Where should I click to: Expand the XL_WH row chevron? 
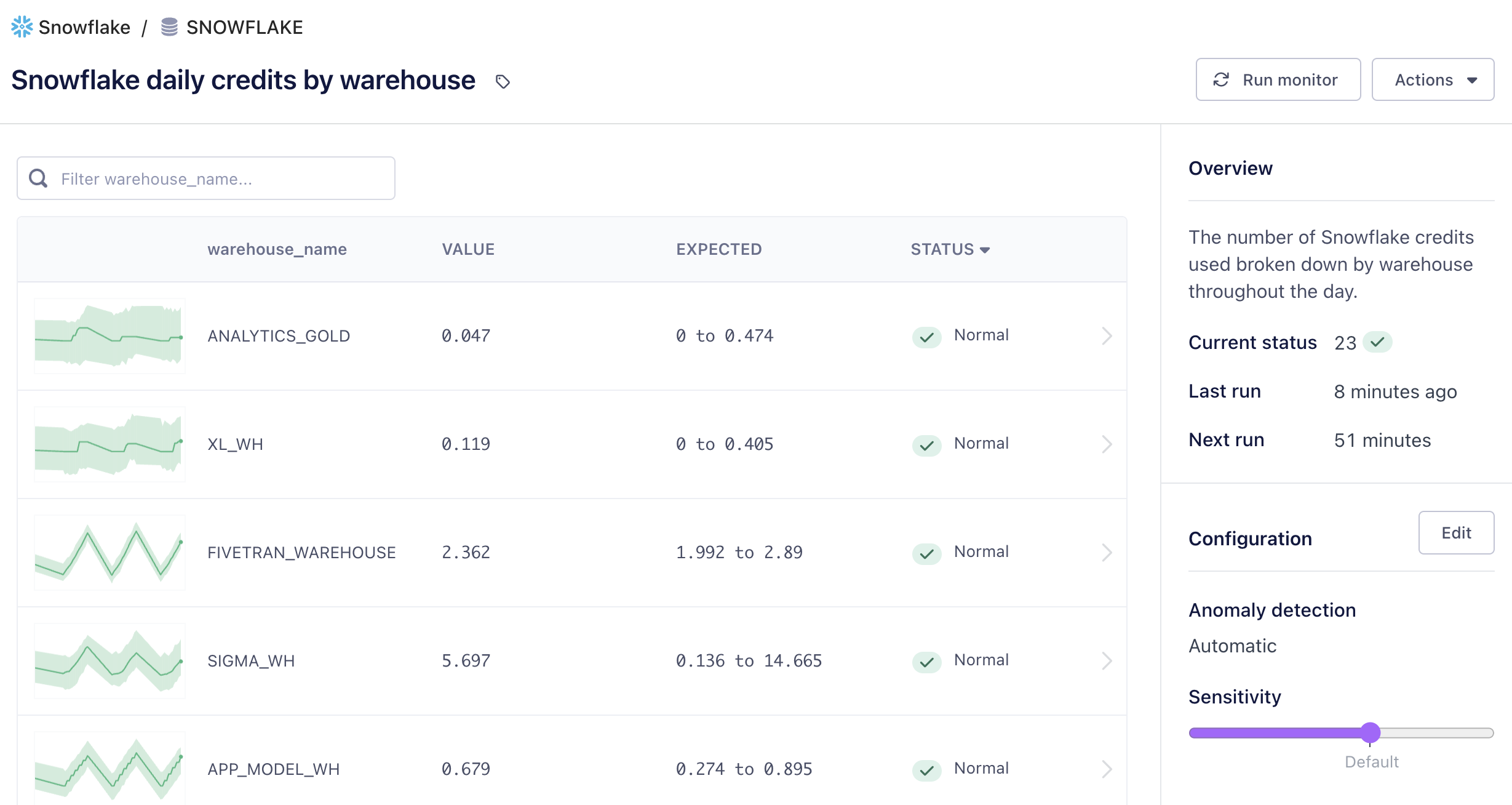tap(1107, 444)
